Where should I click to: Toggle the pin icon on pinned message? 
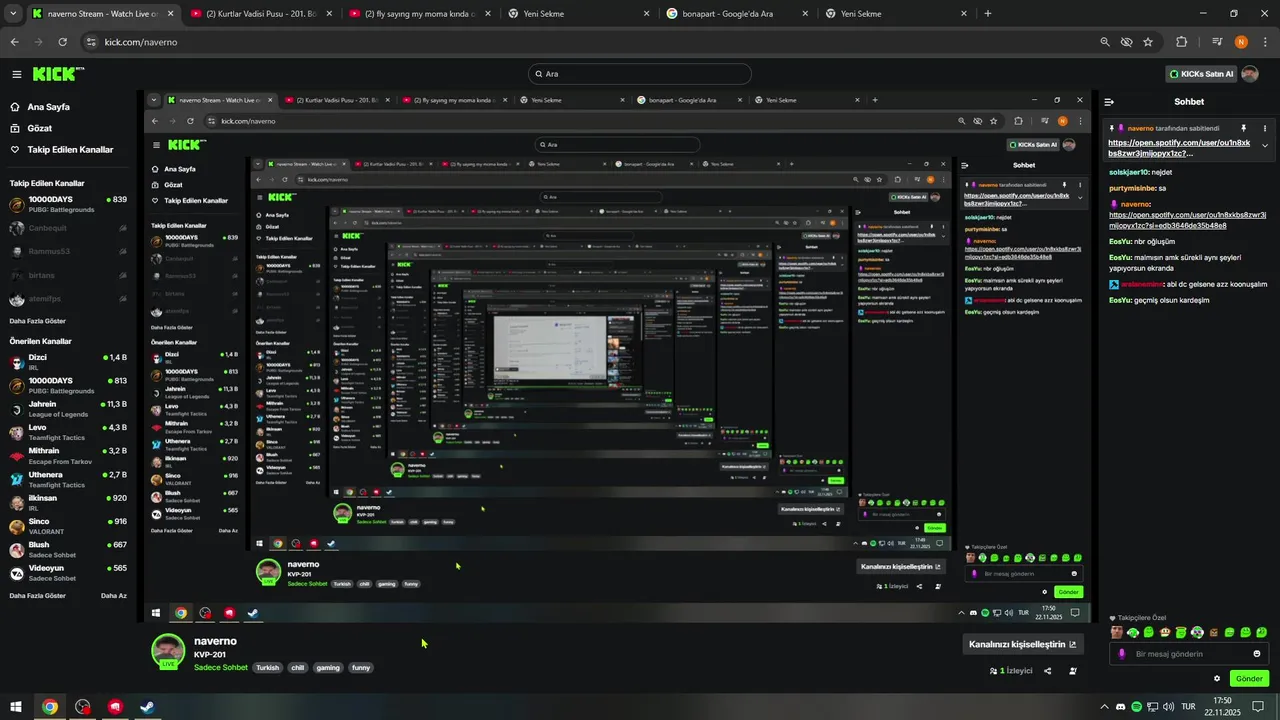(1244, 129)
